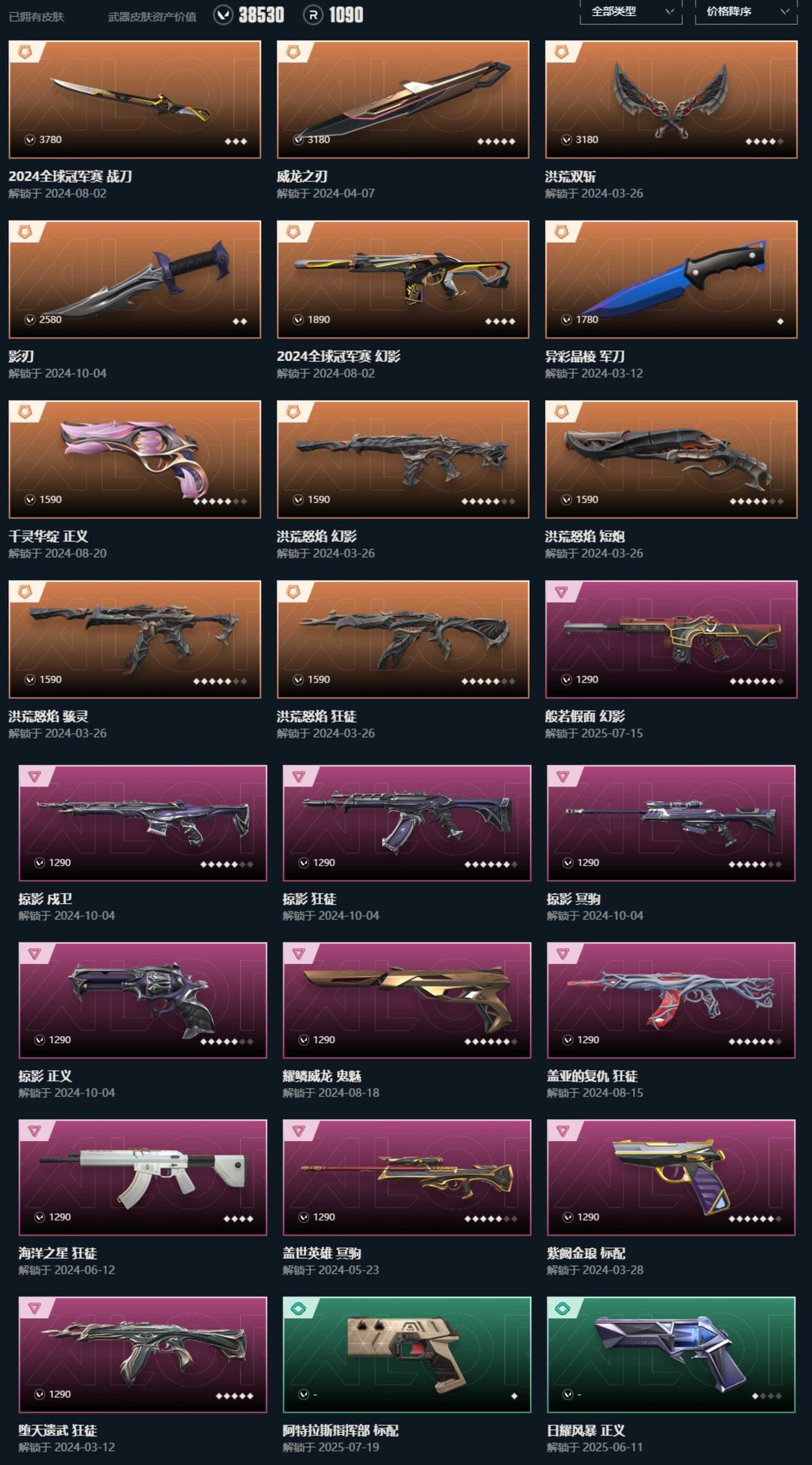Open the 全部类型 type filter dropdown
The height and width of the screenshot is (1465, 812).
tap(631, 12)
